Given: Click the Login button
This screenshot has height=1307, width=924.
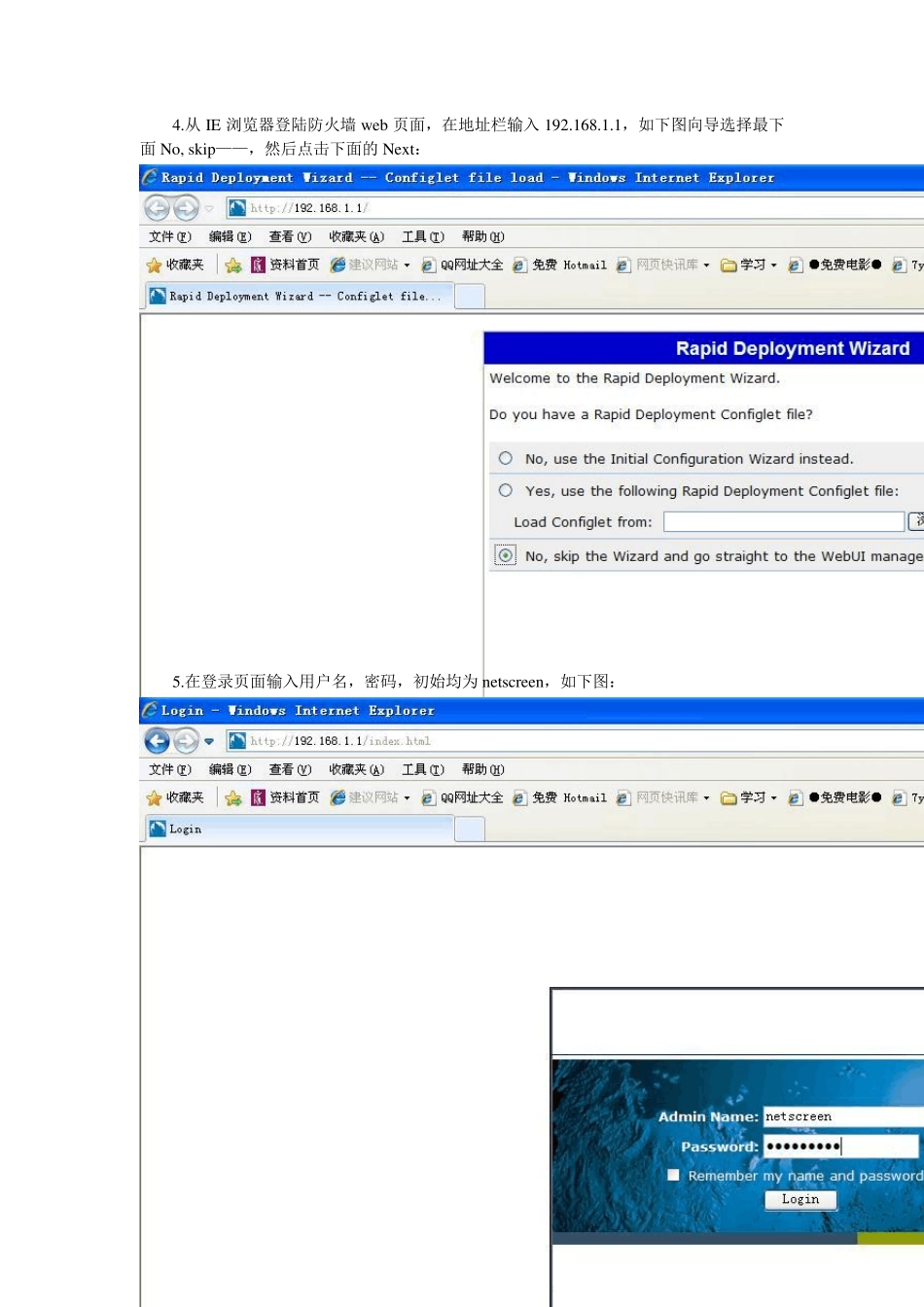Looking at the screenshot, I should (x=800, y=1199).
